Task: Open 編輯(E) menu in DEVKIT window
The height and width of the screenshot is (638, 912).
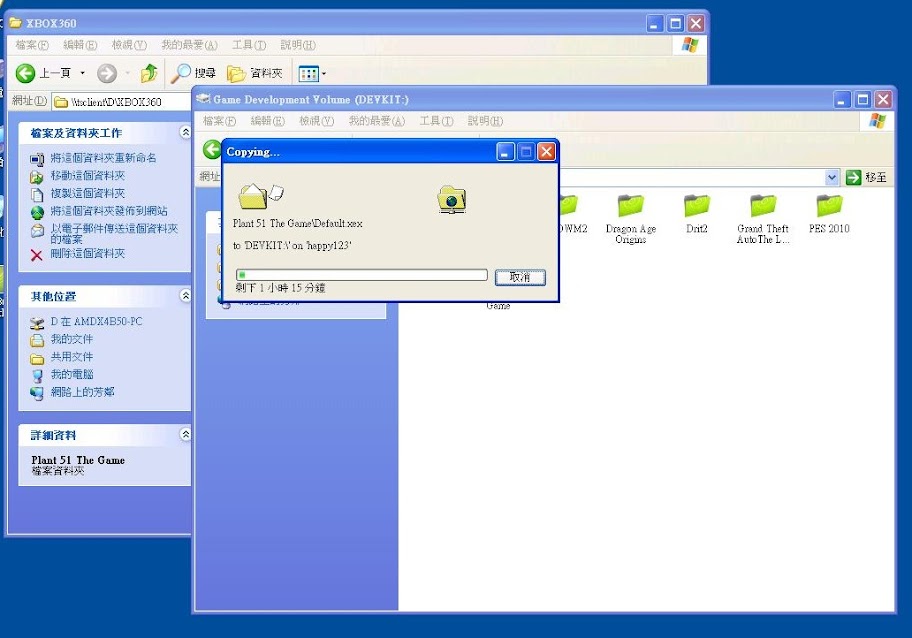Action: [x=268, y=121]
